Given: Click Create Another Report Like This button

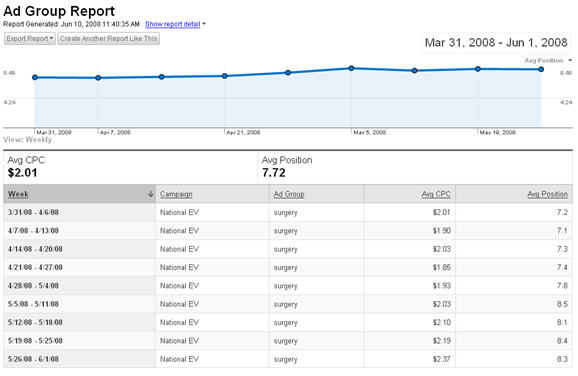Looking at the screenshot, I should click(108, 39).
